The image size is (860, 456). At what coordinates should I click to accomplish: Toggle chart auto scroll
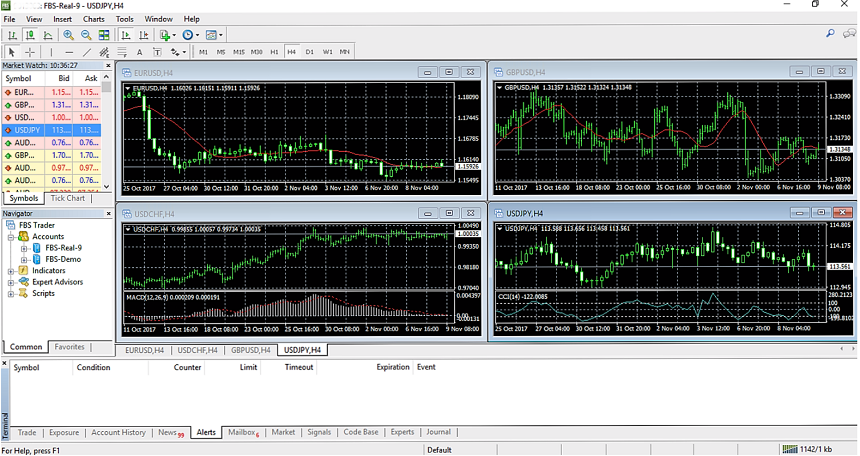[x=126, y=35]
